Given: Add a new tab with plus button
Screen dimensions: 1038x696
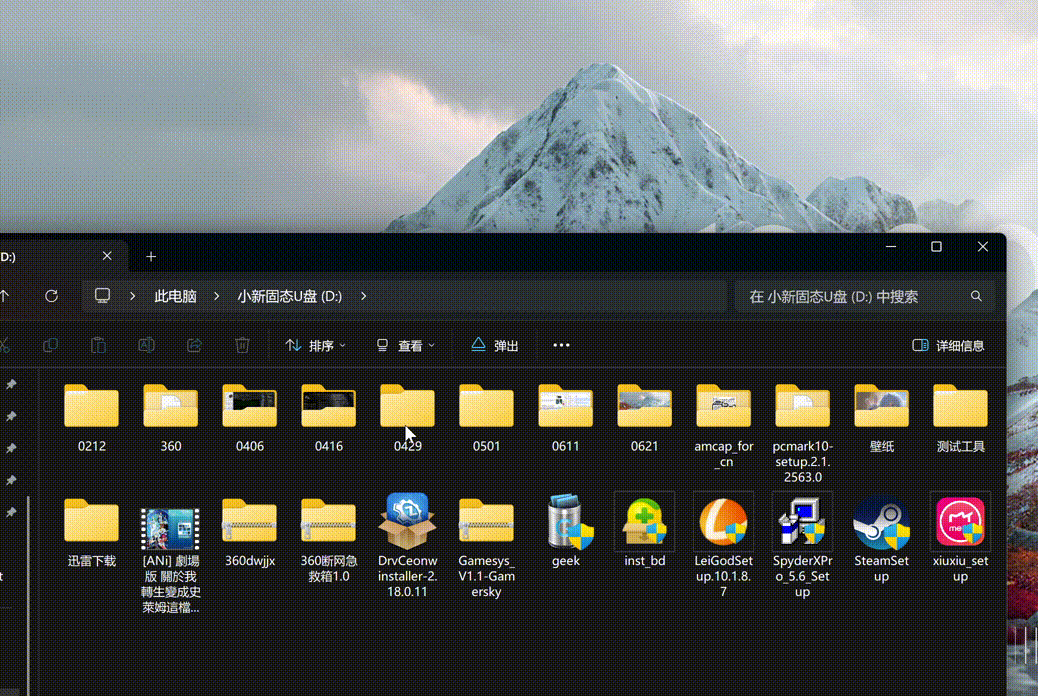Looking at the screenshot, I should pyautogui.click(x=151, y=256).
